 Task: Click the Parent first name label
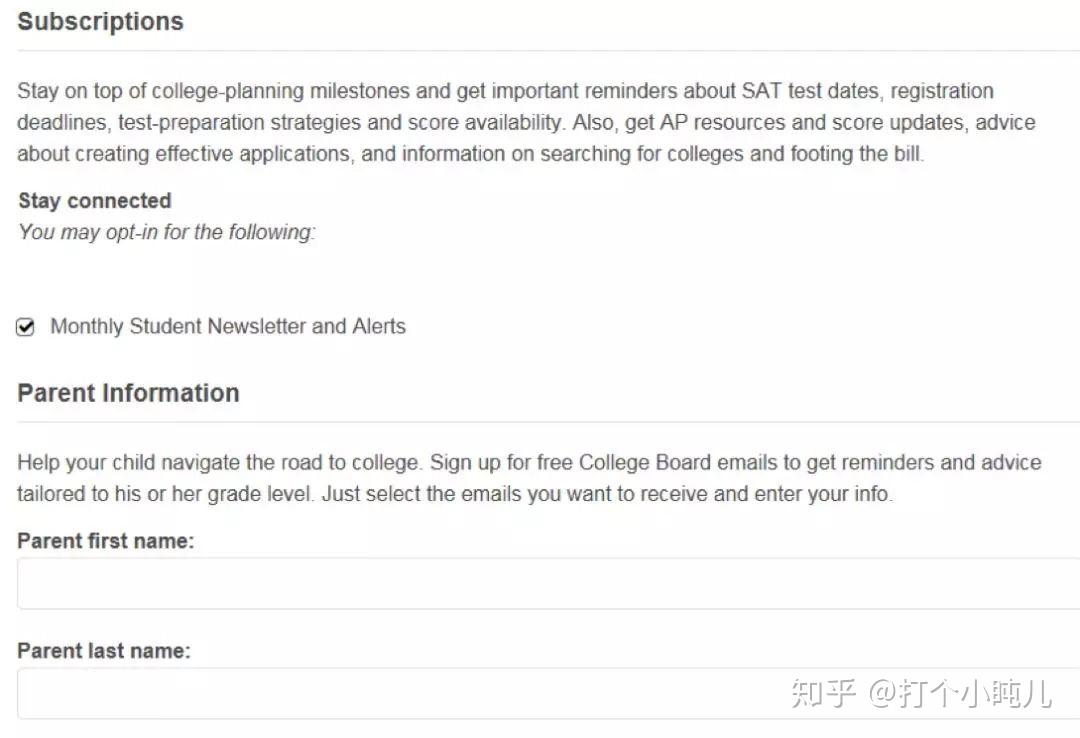pos(106,540)
